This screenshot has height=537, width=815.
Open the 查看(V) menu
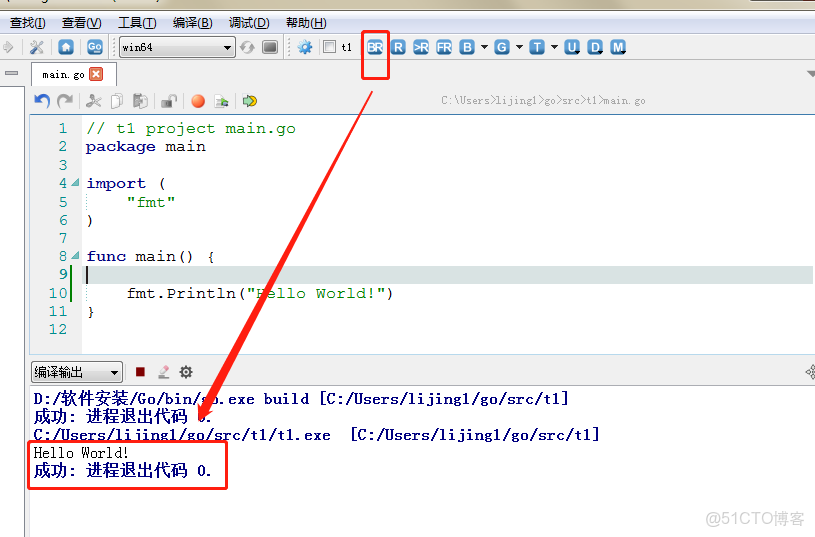pos(82,23)
